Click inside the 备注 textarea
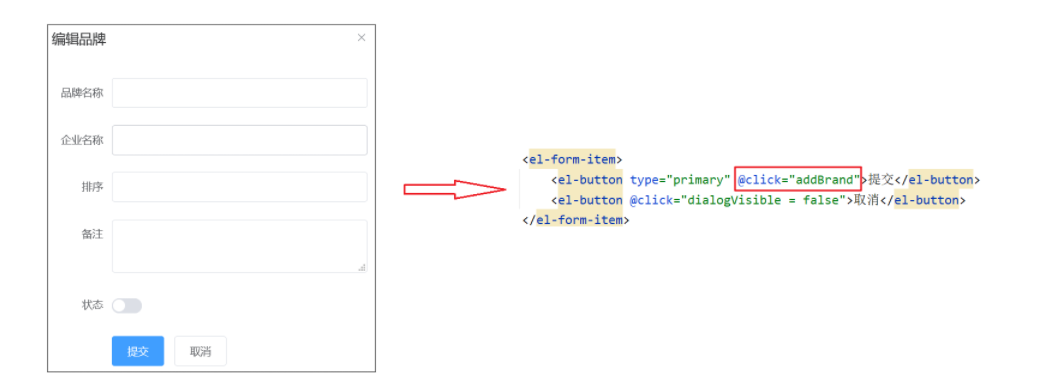Image resolution: width=1063 pixels, height=382 pixels. [239, 246]
